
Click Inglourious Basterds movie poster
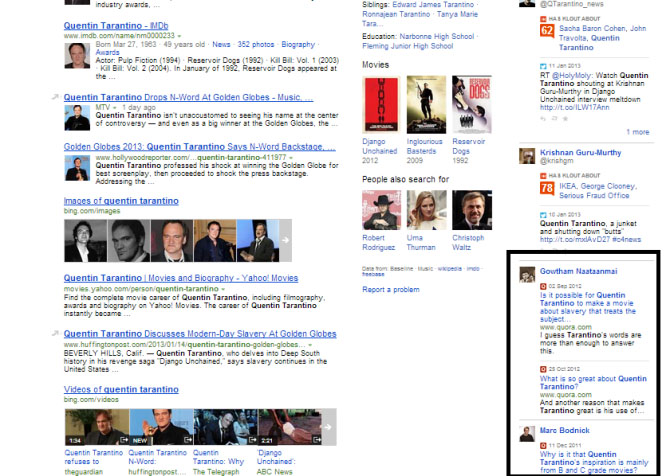click(426, 105)
